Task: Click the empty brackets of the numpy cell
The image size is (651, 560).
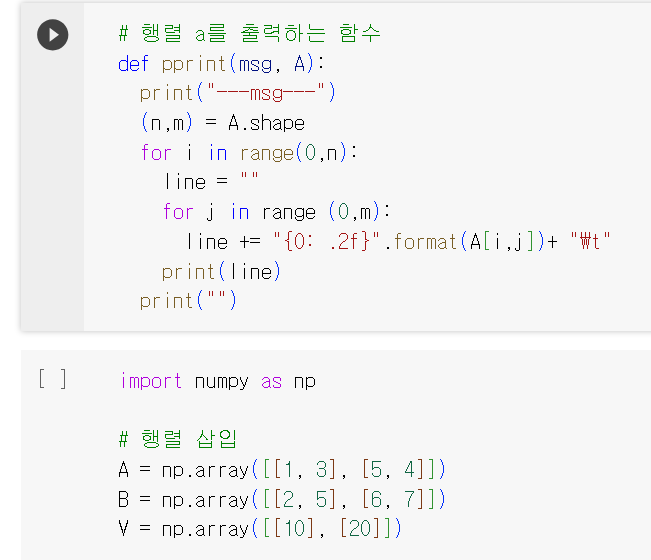Action: (52, 379)
